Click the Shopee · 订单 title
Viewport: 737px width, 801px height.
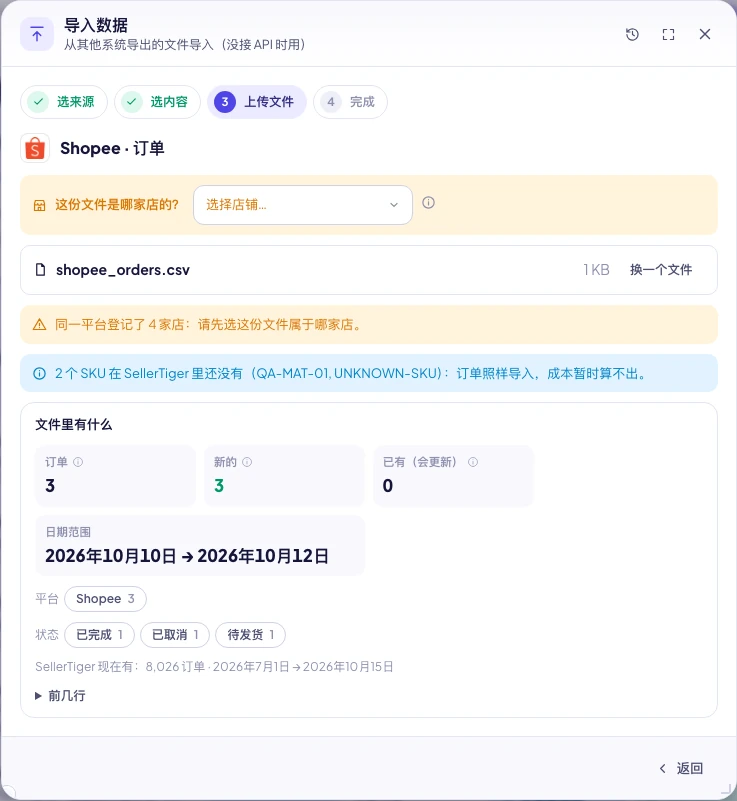112,148
